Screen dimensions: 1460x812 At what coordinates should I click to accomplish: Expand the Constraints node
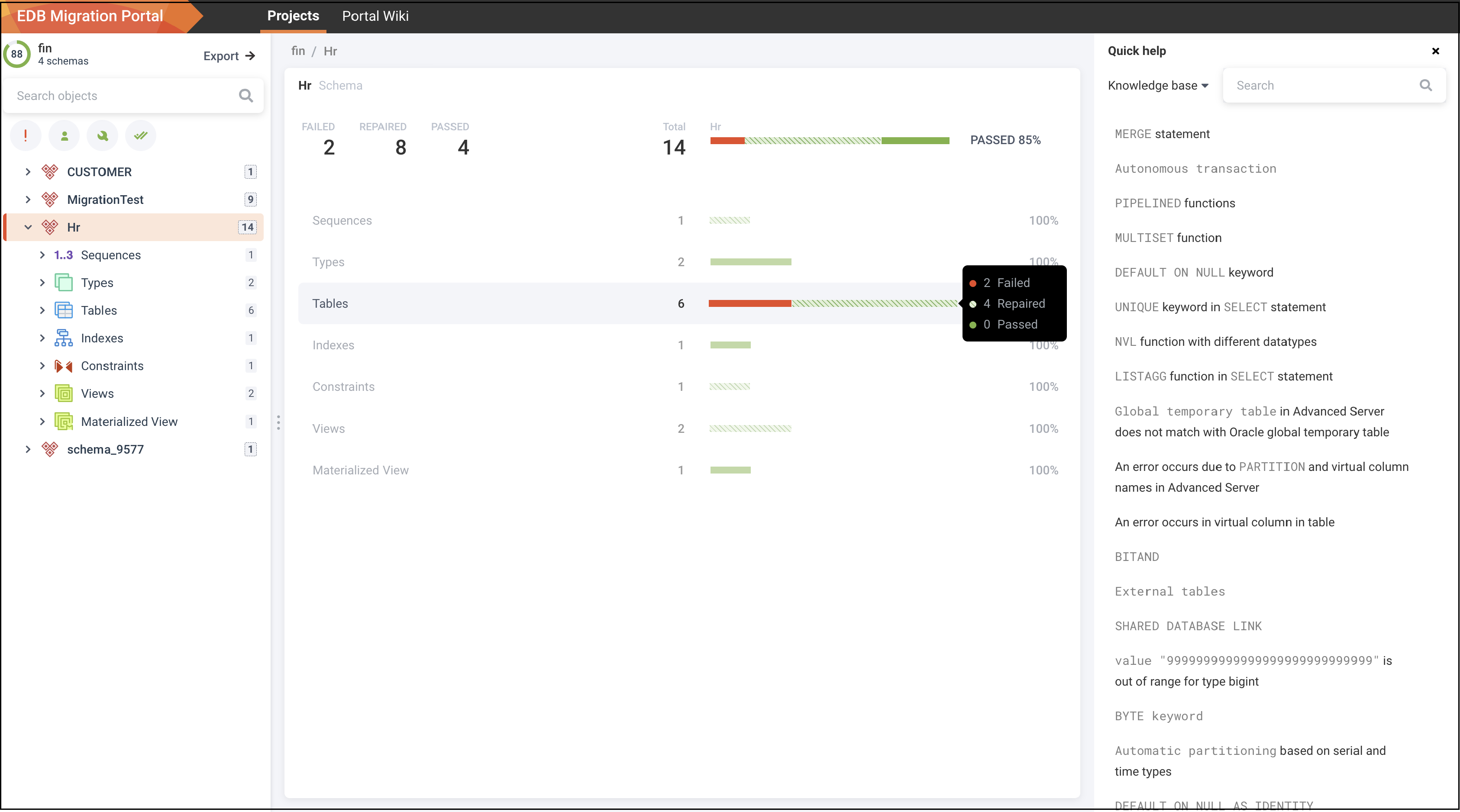[x=42, y=365]
